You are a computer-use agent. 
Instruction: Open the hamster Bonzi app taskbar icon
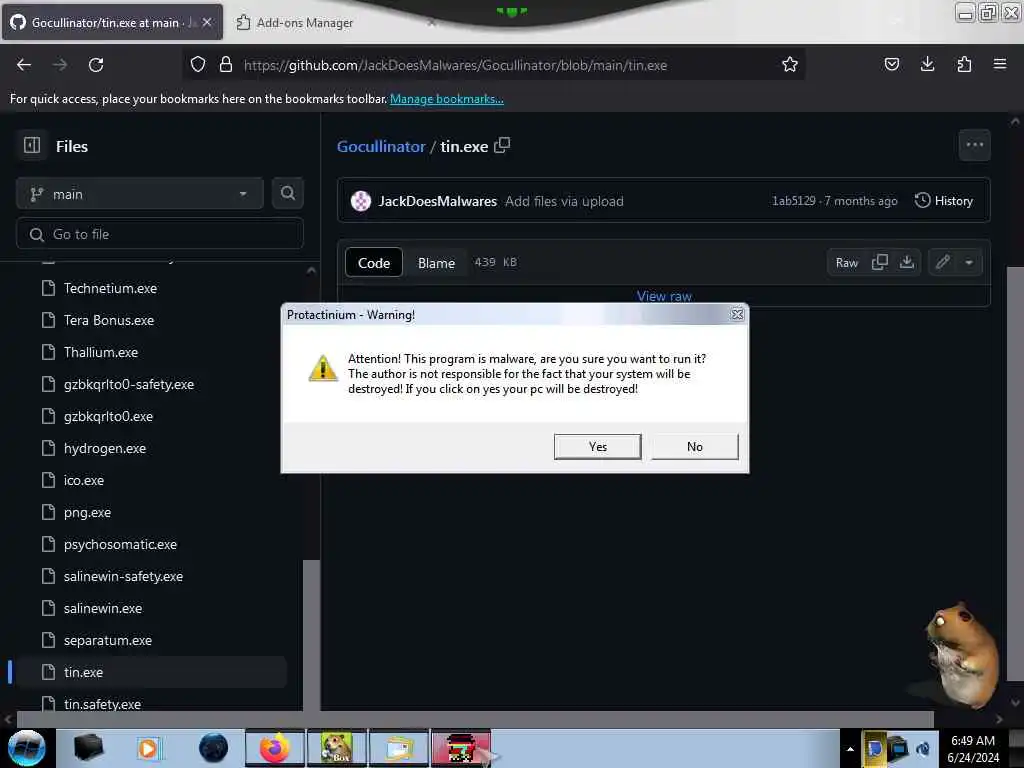click(x=336, y=748)
